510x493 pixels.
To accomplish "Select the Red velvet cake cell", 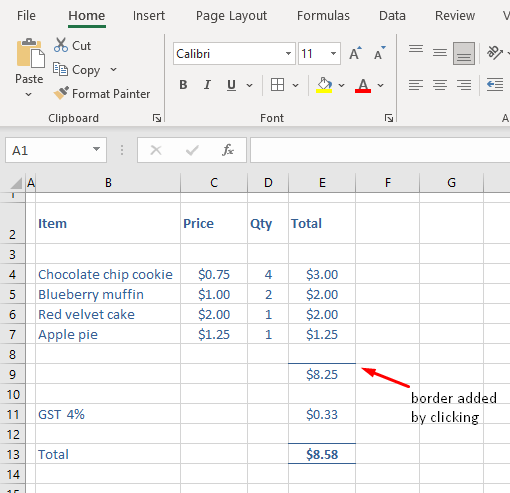I will (x=108, y=314).
